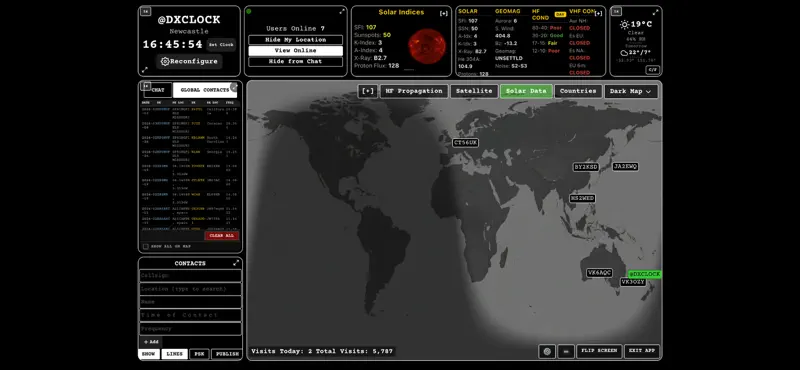The height and width of the screenshot is (370, 800).
Task: Expand the HF/VHF conditions panel with [+]
Action: pyautogui.click(x=598, y=13)
